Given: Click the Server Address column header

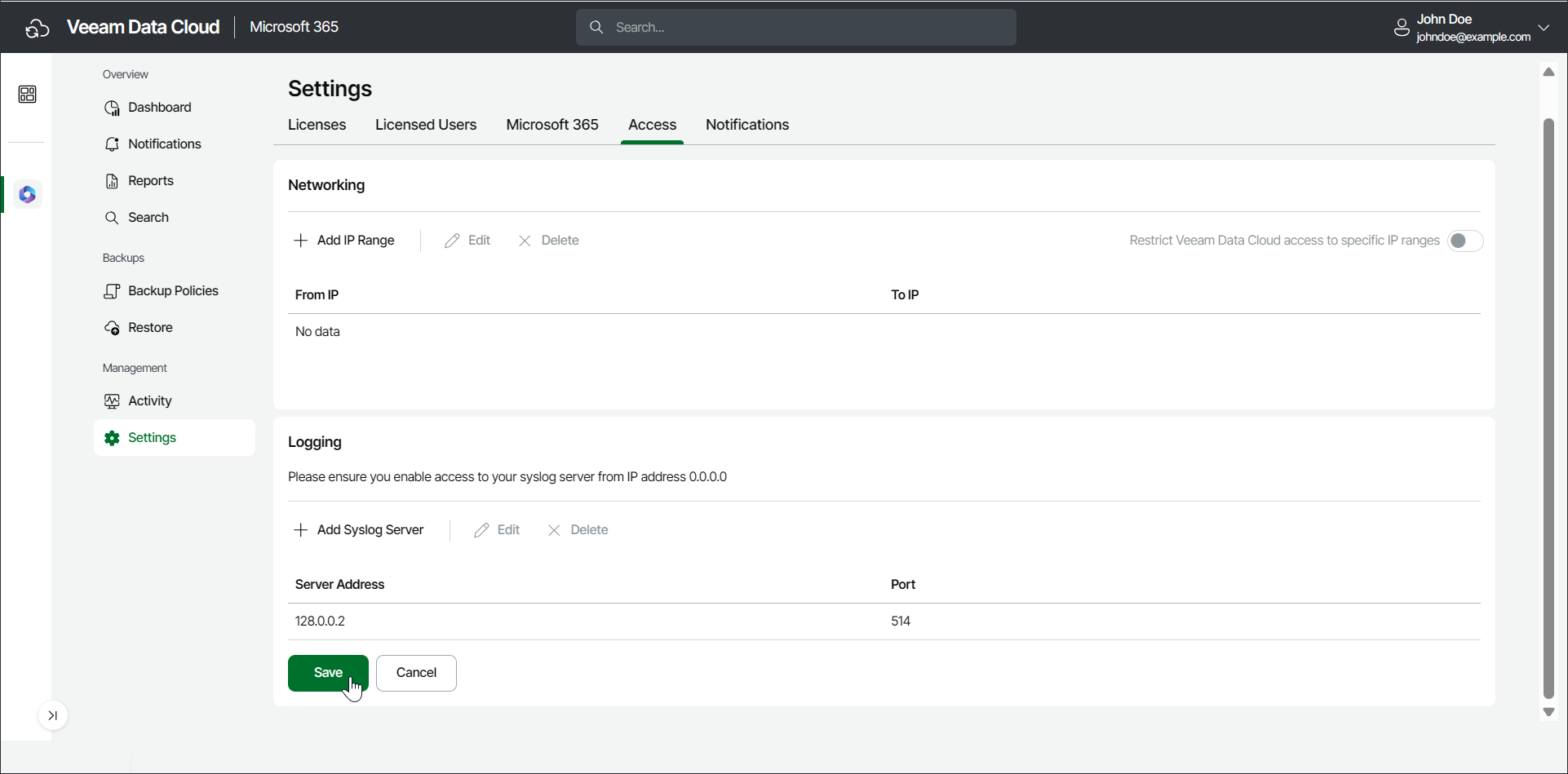Looking at the screenshot, I should pyautogui.click(x=339, y=585).
